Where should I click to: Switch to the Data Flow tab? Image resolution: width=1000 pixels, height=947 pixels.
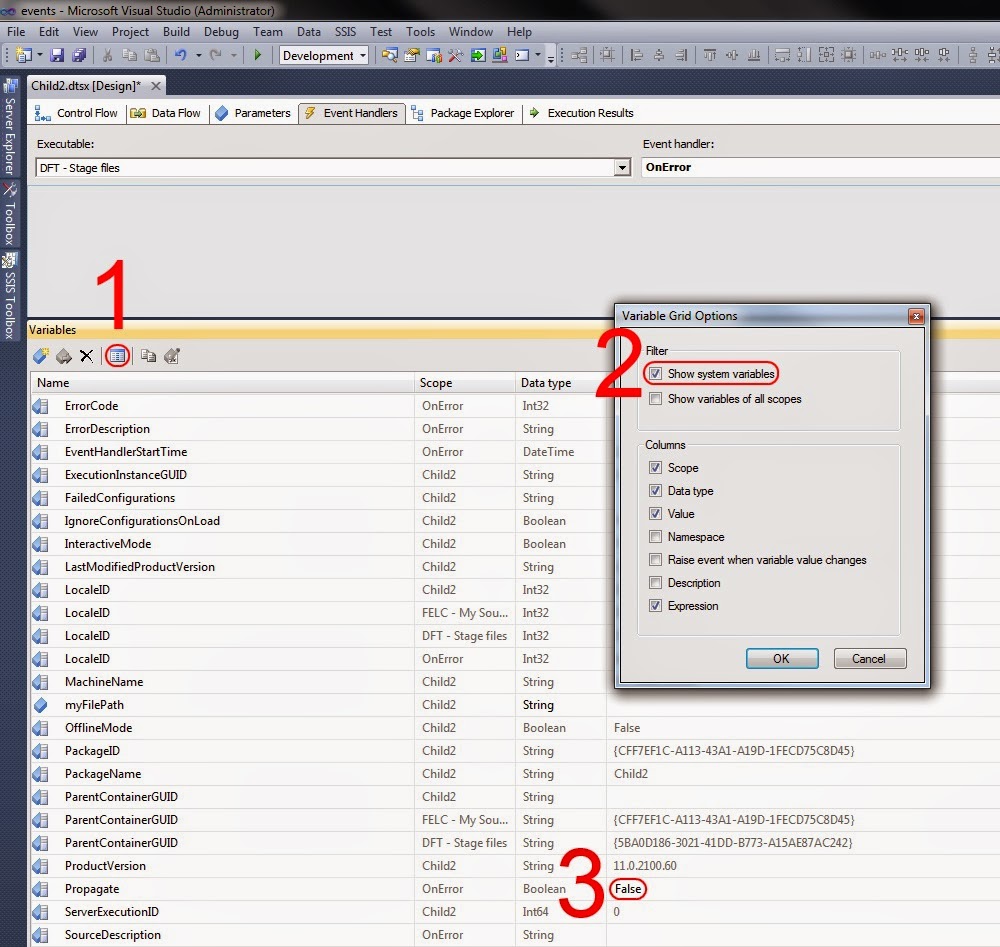(166, 113)
